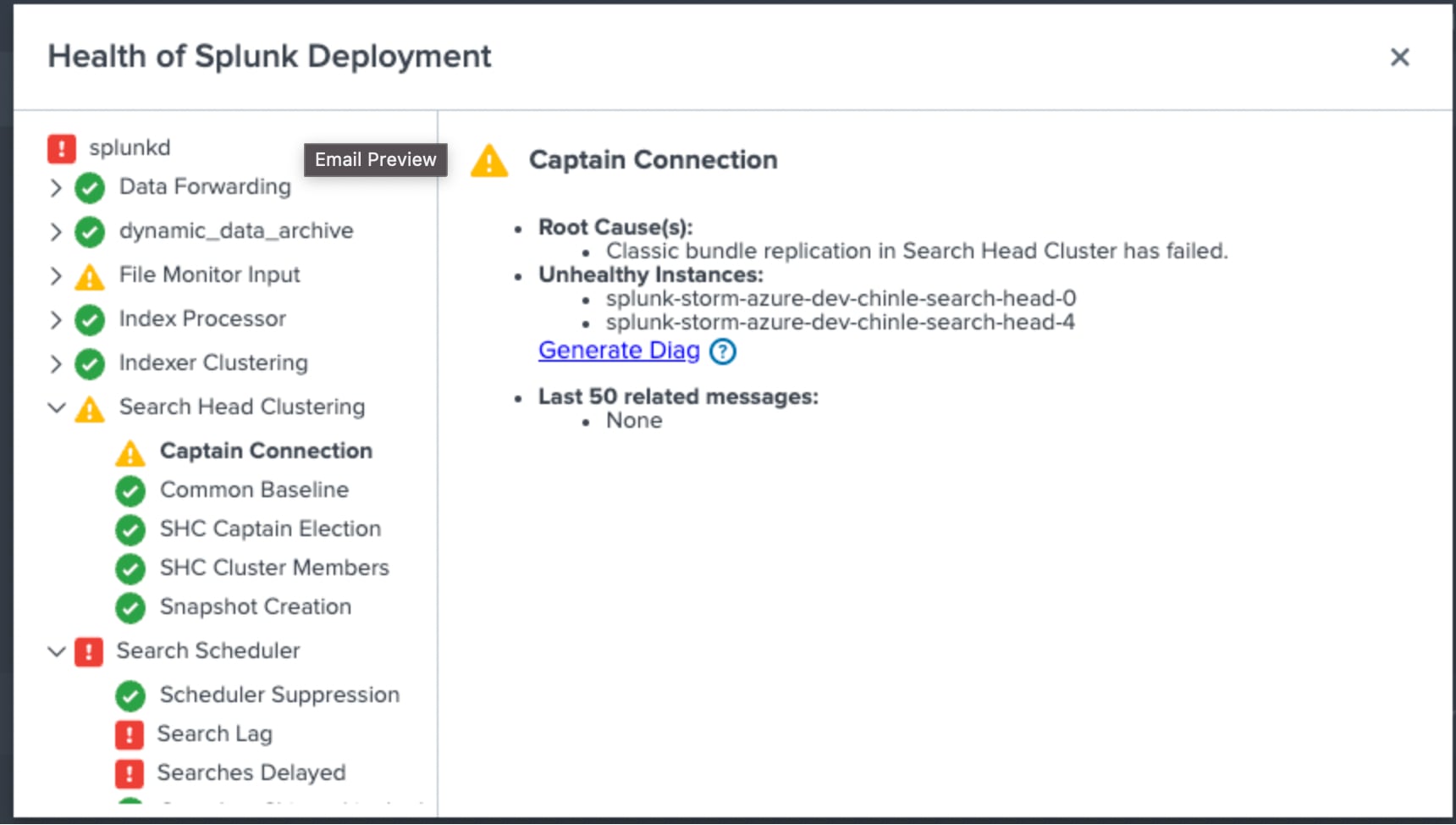The image size is (1456, 825).
Task: Click unhealthy instance search-head-0 text
Action: 841,298
